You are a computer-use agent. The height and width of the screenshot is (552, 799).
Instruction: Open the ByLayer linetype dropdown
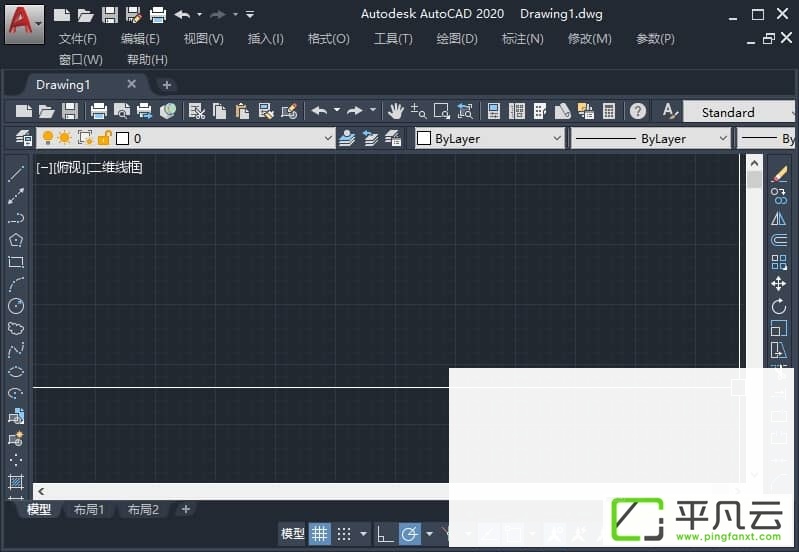[651, 138]
